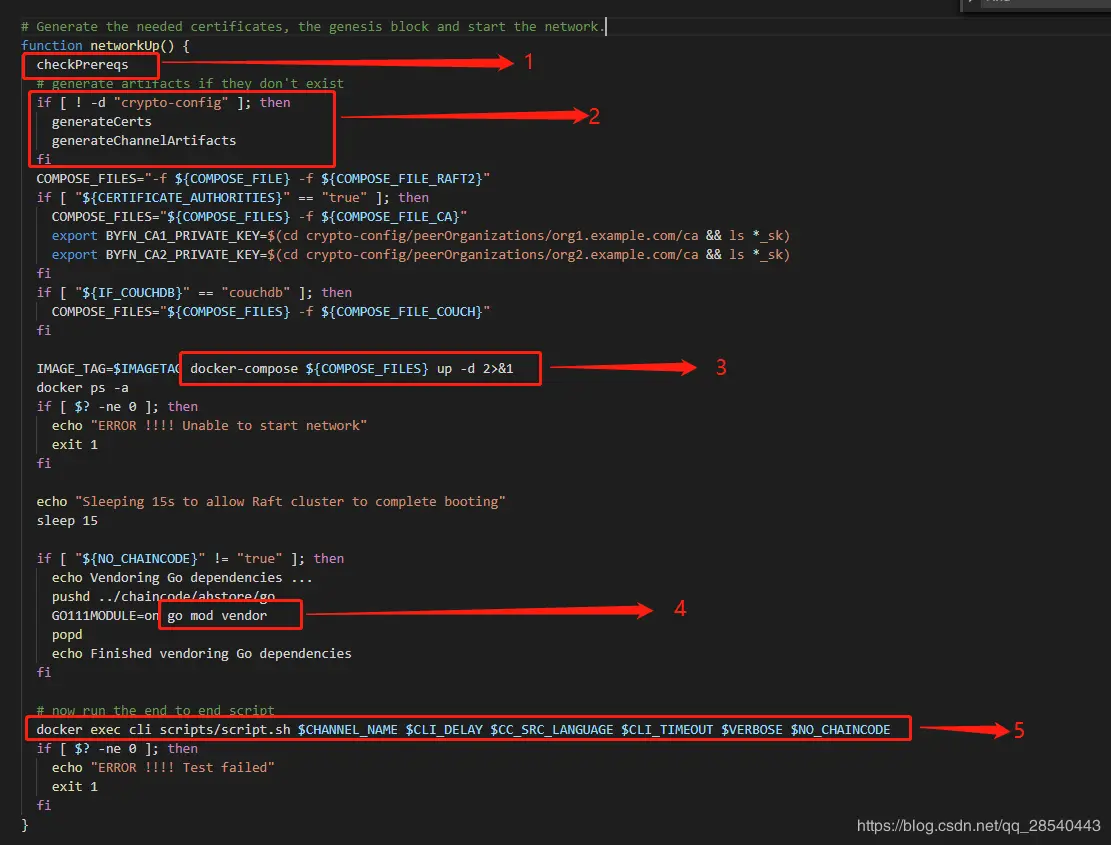Click the "# now run the end to end script" comment
Viewport: 1111px width, 845px height.
pos(155,710)
